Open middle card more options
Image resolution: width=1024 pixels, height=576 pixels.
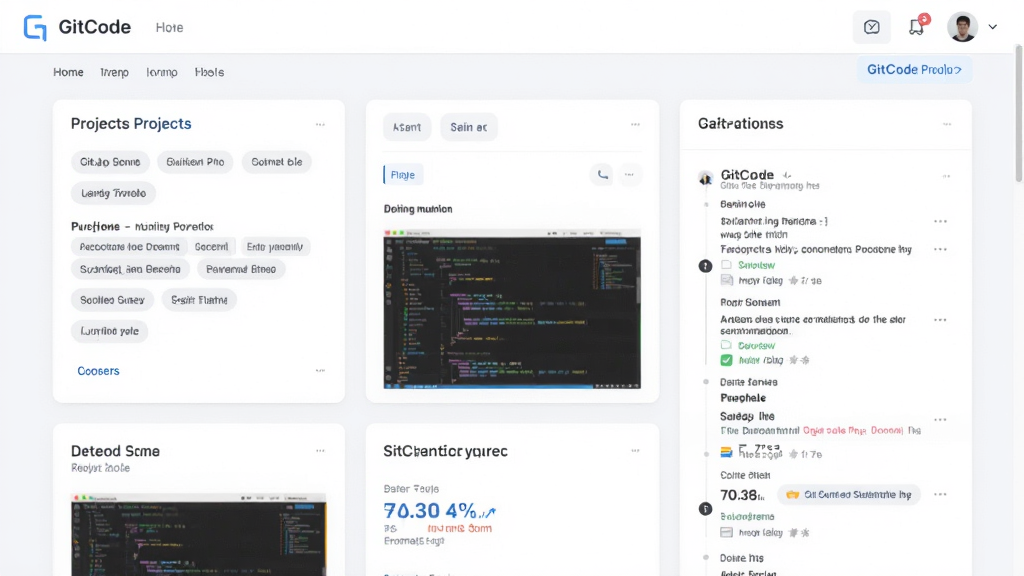(635, 124)
